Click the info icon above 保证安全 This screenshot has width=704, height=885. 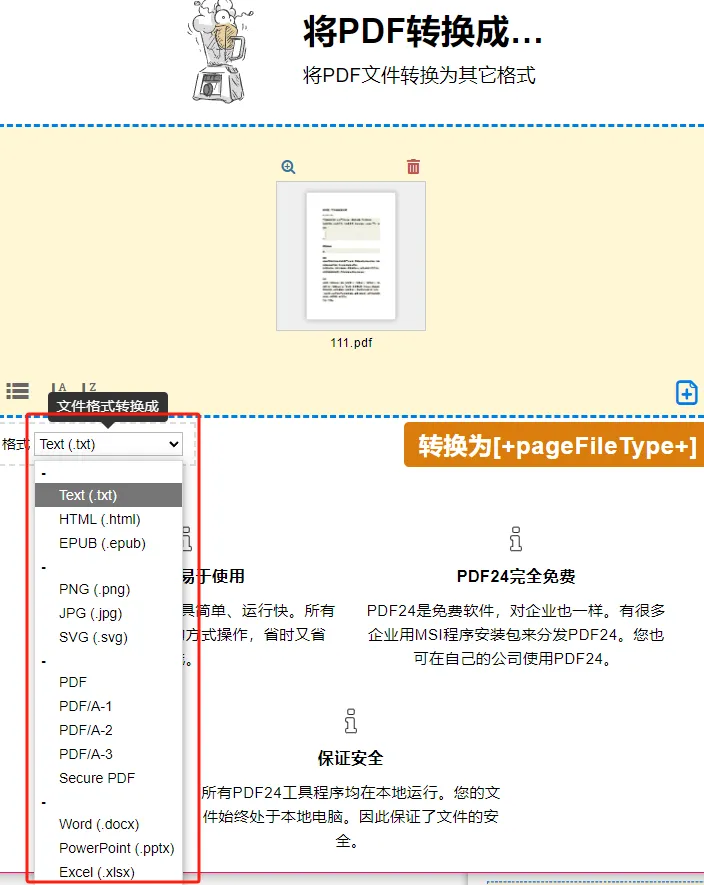(x=351, y=721)
